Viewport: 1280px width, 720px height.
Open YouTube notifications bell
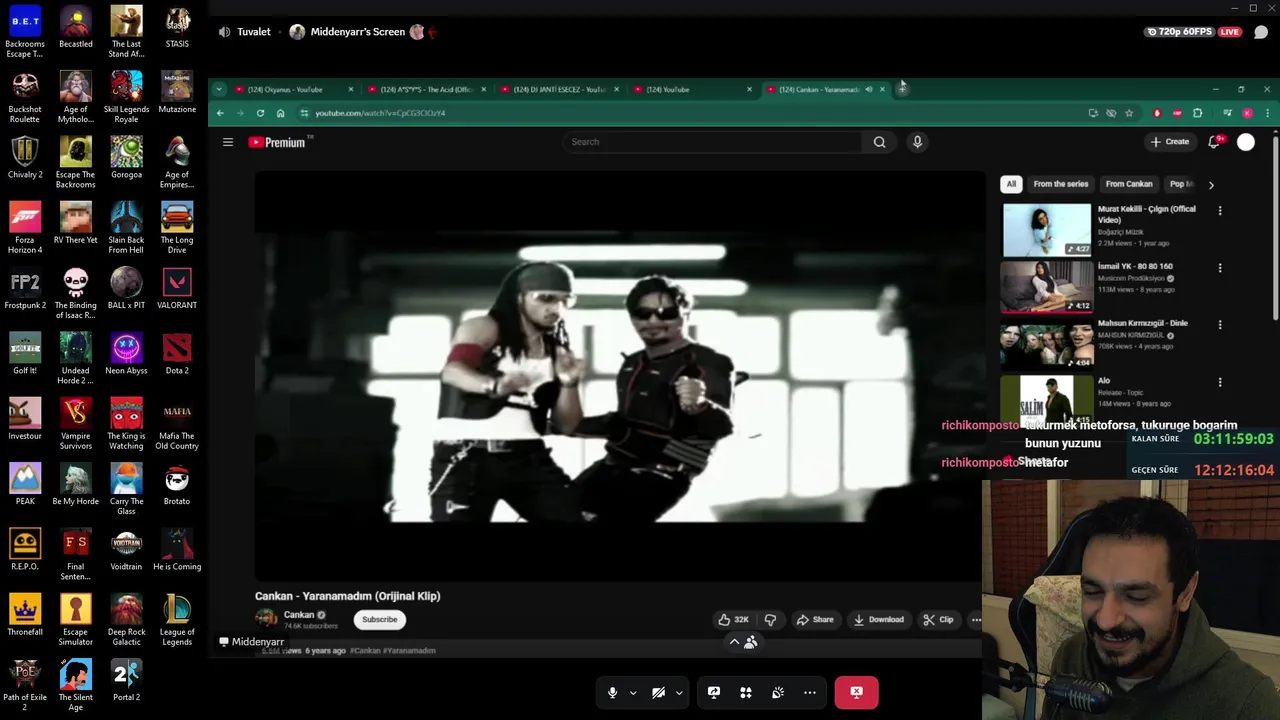click(x=1214, y=142)
